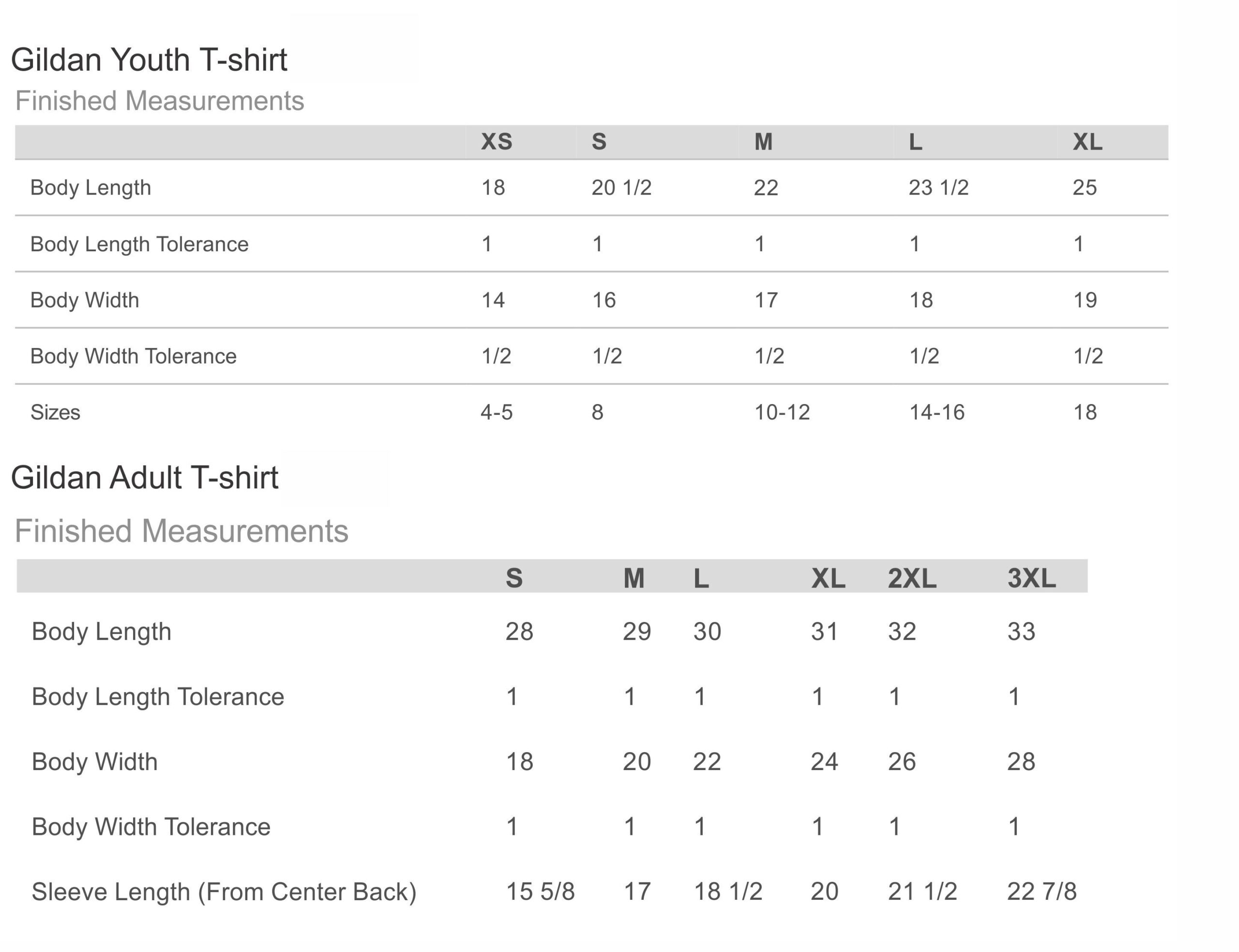Image resolution: width=1239 pixels, height=952 pixels.
Task: Click youth size range 14-16 cell
Action: pyautogui.click(x=937, y=412)
